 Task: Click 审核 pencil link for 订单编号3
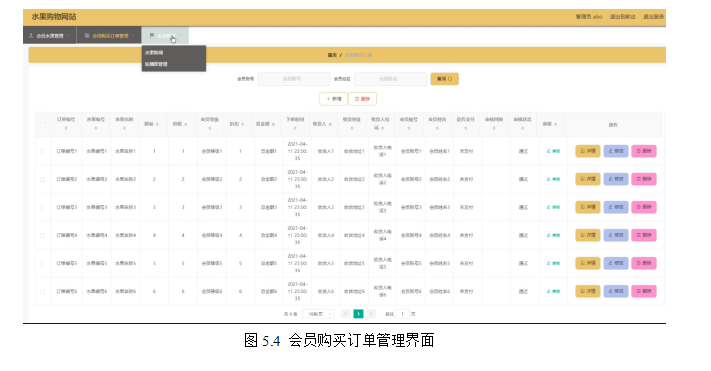click(553, 207)
